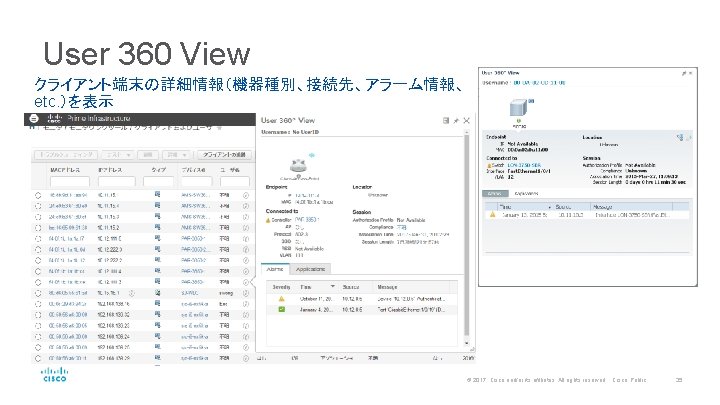Click the warning icon in right popup January 13 alarm
This screenshot has width=720, height=405.
[493, 214]
